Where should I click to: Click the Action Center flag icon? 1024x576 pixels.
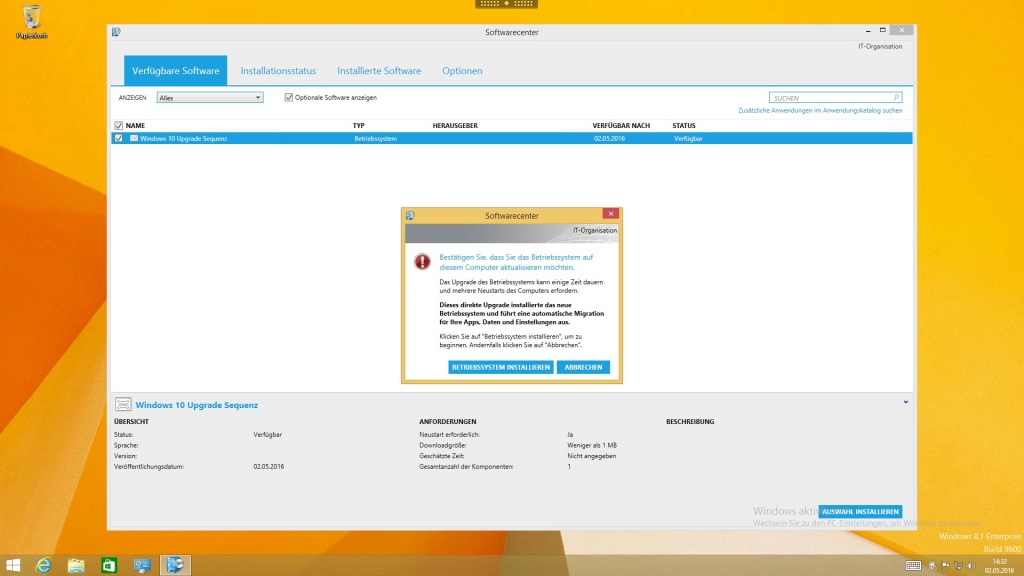(945, 566)
